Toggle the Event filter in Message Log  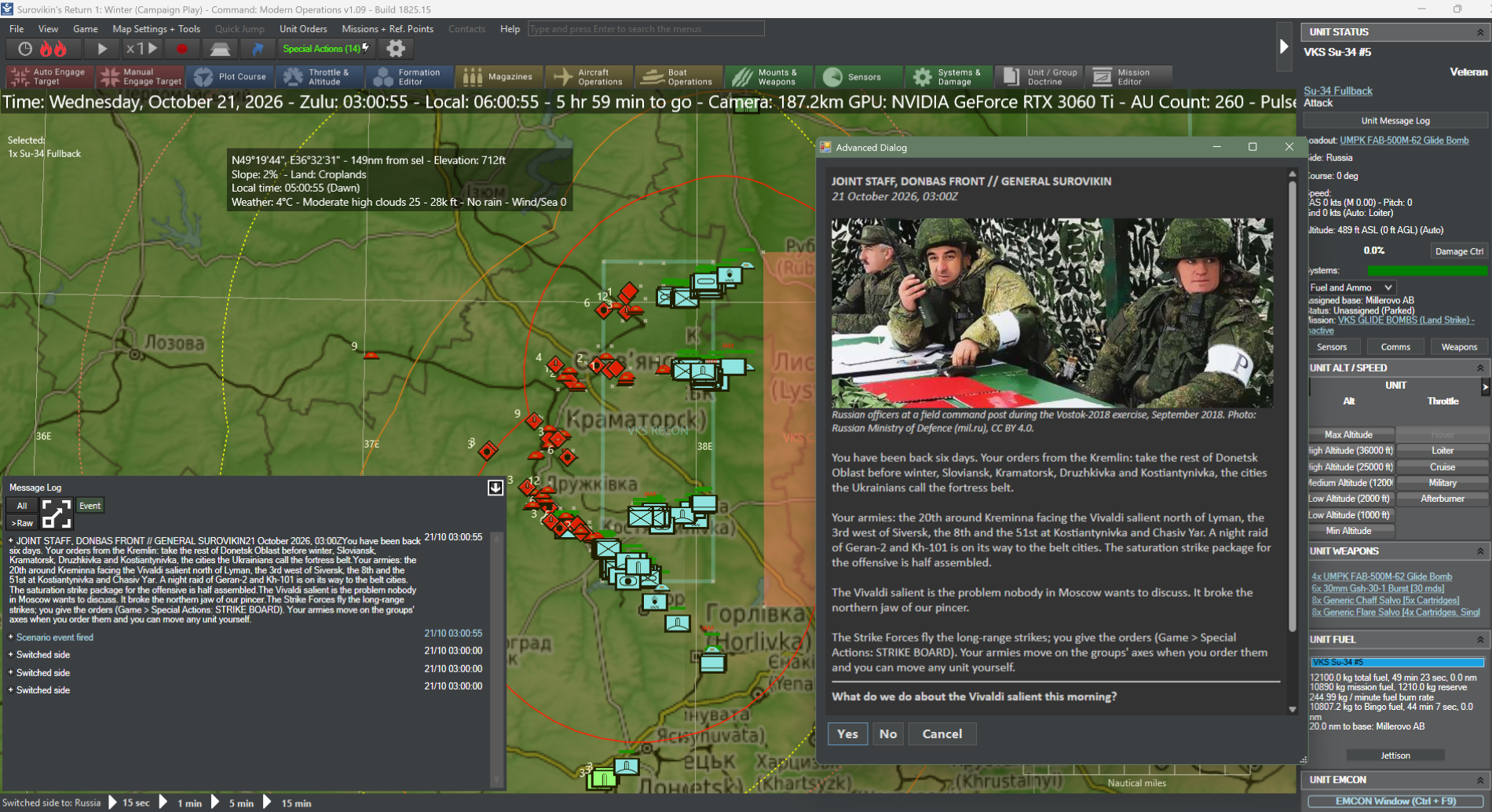click(90, 506)
